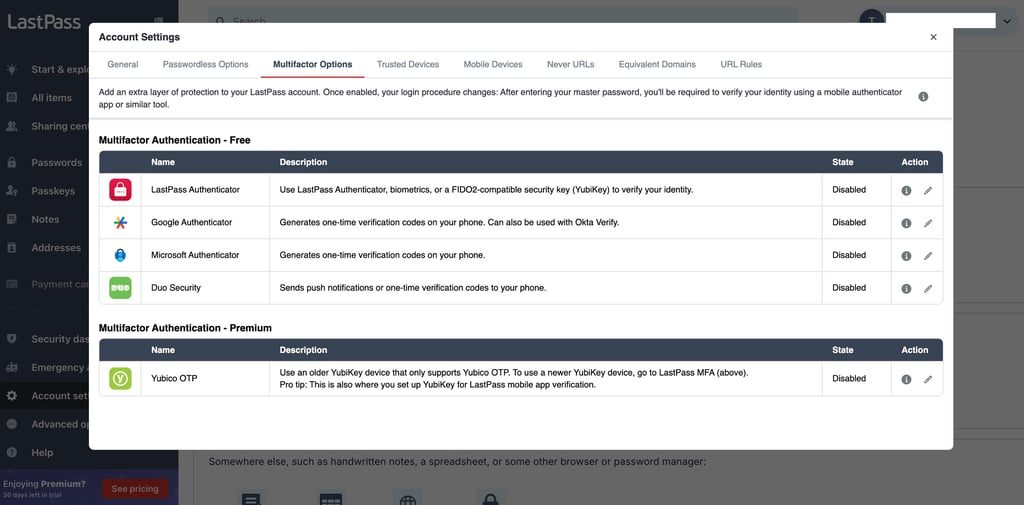Click the LastPass logo in sidebar
This screenshot has width=1024, height=505.
(x=44, y=22)
